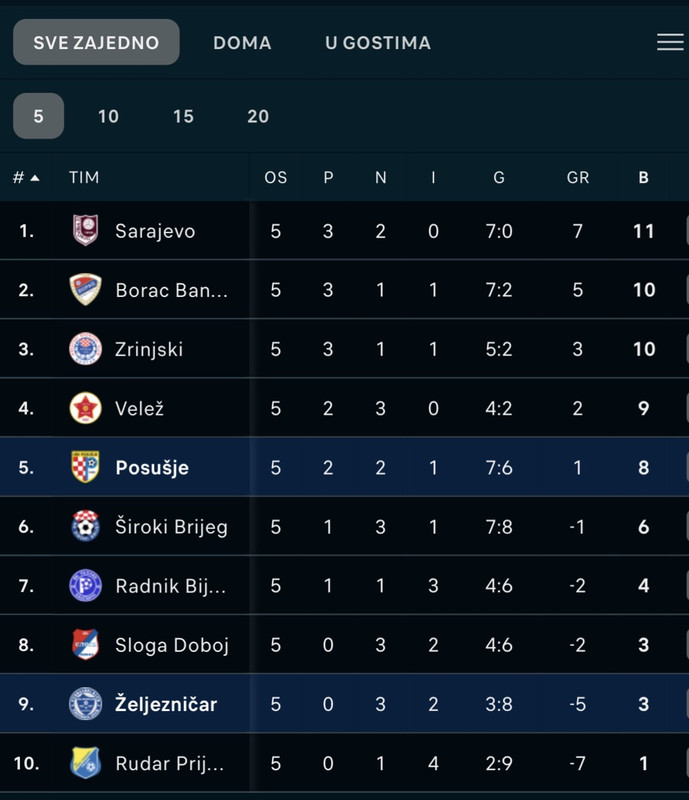Select the SVE ZAJEDNO tab
The width and height of the screenshot is (689, 800).
[x=96, y=42]
